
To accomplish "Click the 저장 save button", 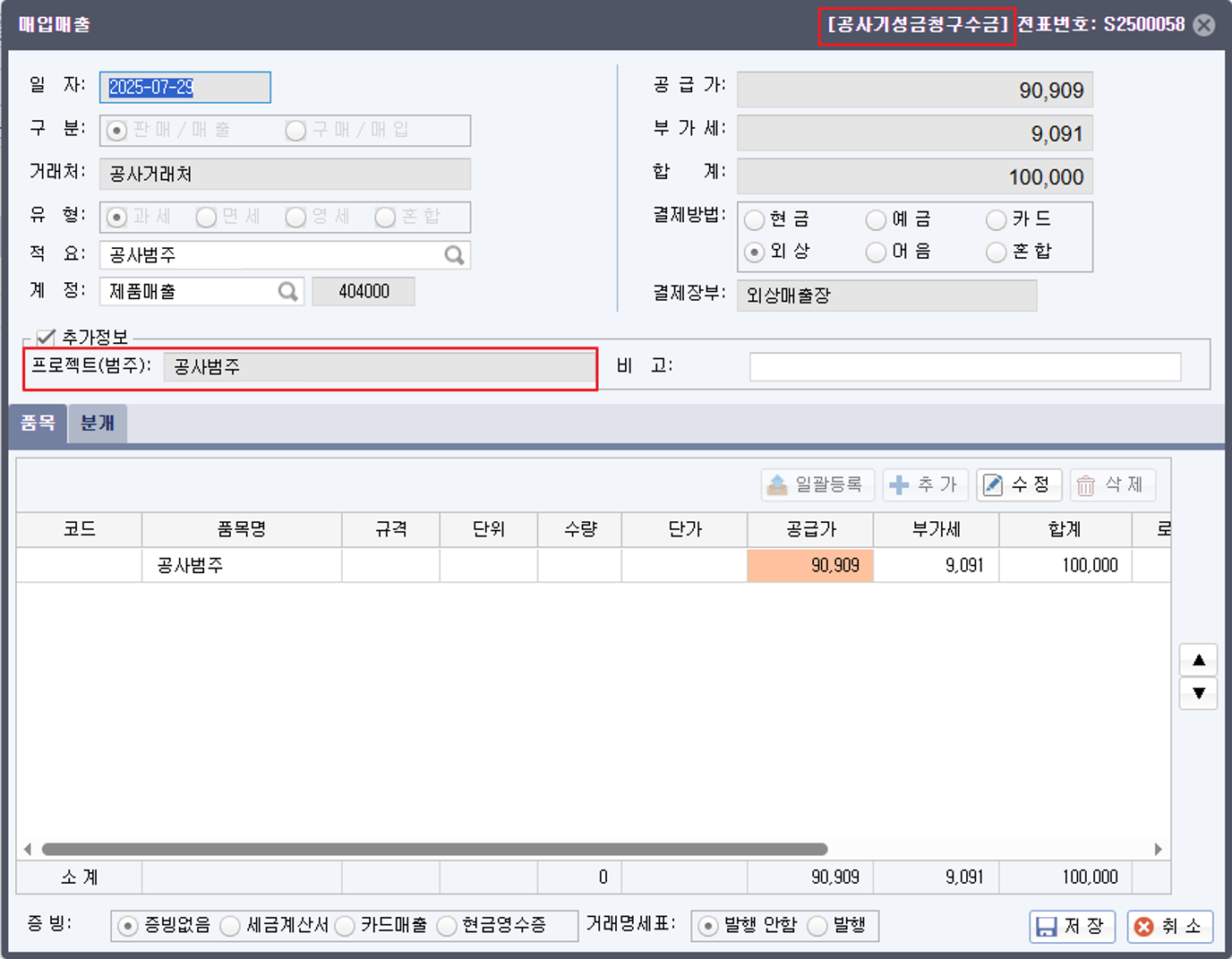I will tap(1071, 926).
